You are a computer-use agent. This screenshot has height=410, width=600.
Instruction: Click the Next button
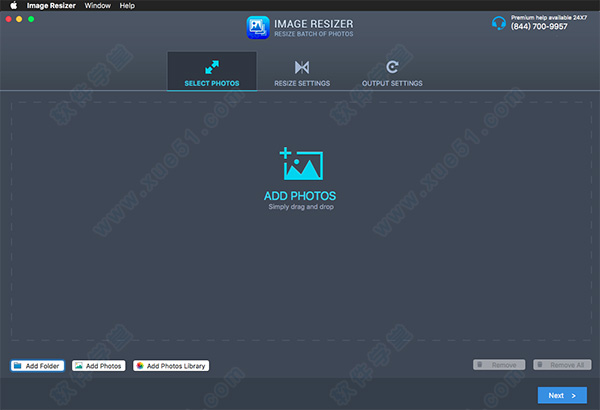tap(562, 395)
